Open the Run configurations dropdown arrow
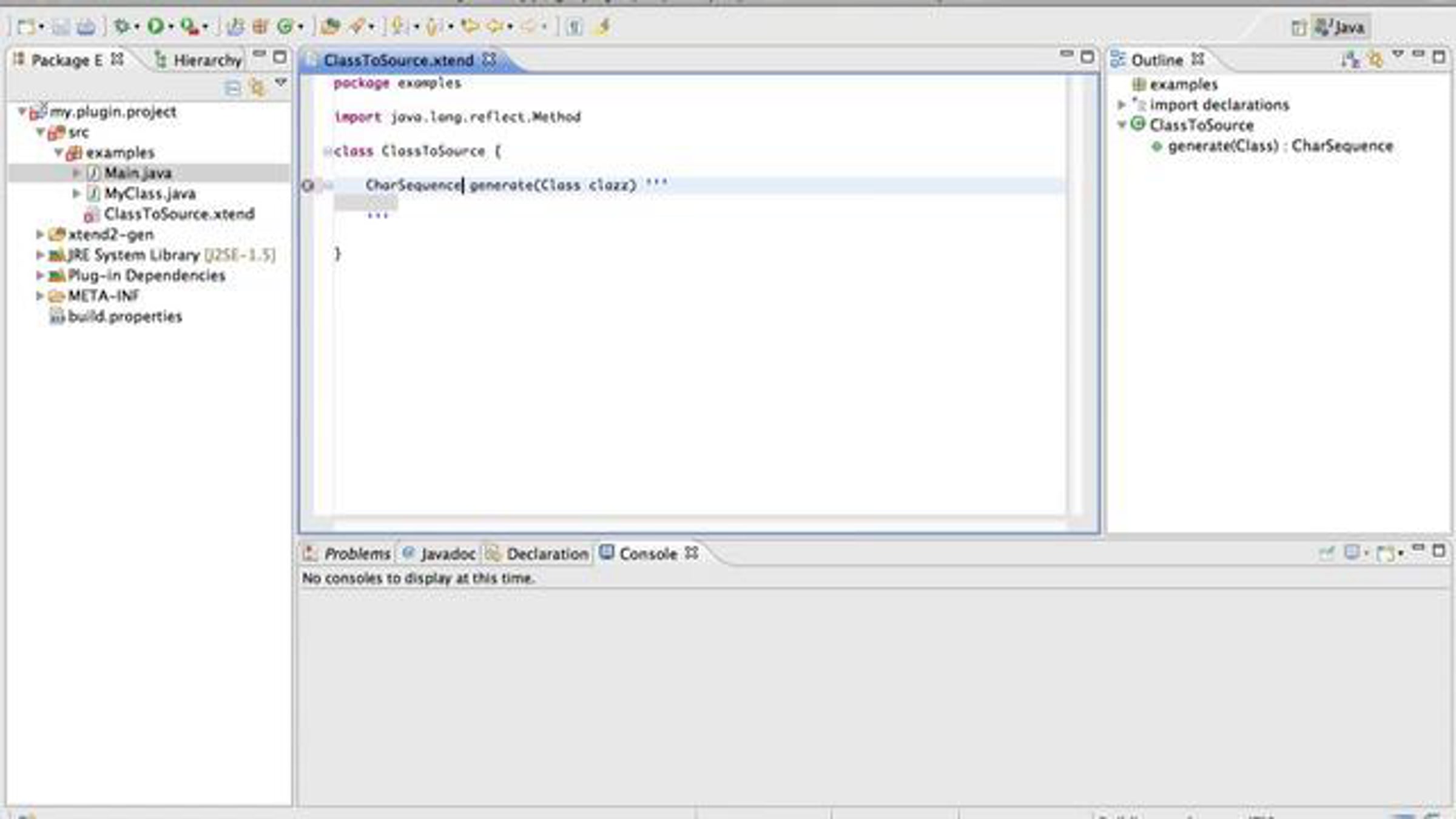Image resolution: width=1456 pixels, height=819 pixels. pos(170,27)
